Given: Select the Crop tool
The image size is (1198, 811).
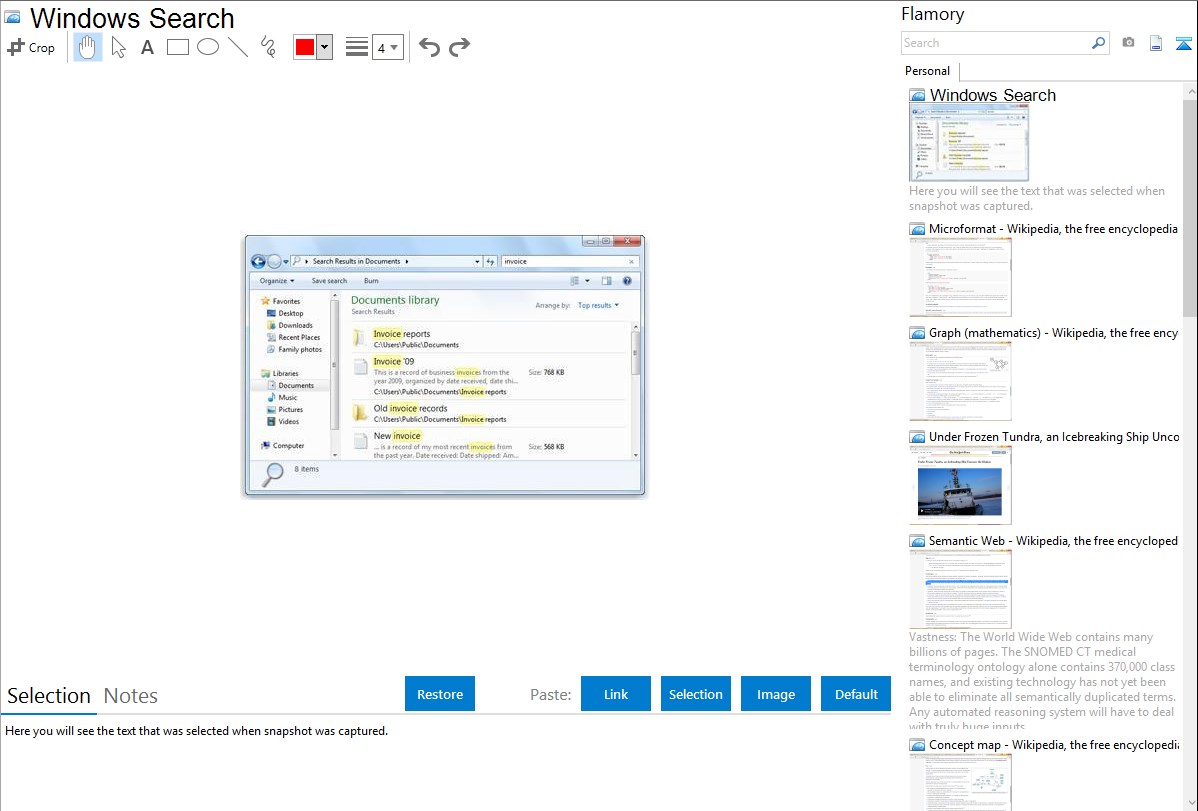Looking at the screenshot, I should tap(31, 47).
